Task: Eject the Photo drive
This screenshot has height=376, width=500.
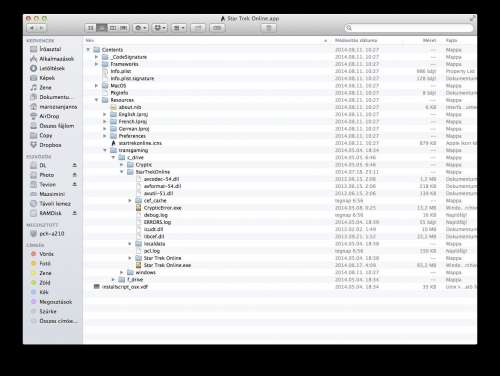Action: pos(75,175)
